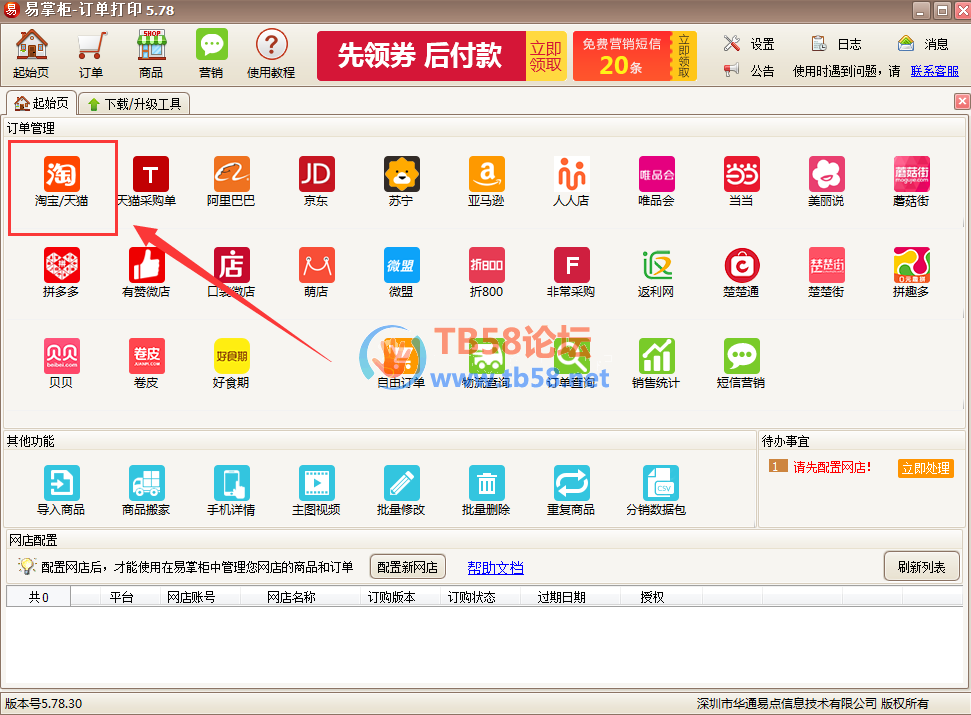
Task: Open 设置 settings
Action: click(x=749, y=44)
